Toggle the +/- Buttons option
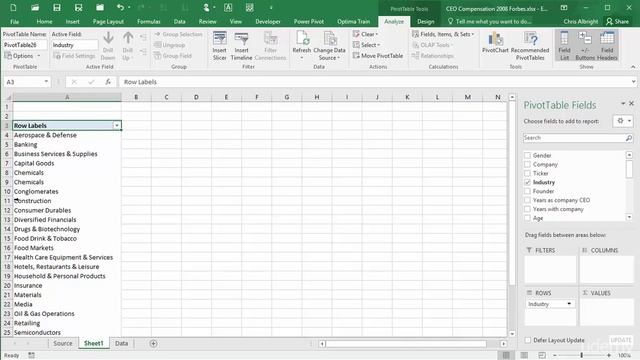Screen dimensions: 640x360 [x=585, y=46]
